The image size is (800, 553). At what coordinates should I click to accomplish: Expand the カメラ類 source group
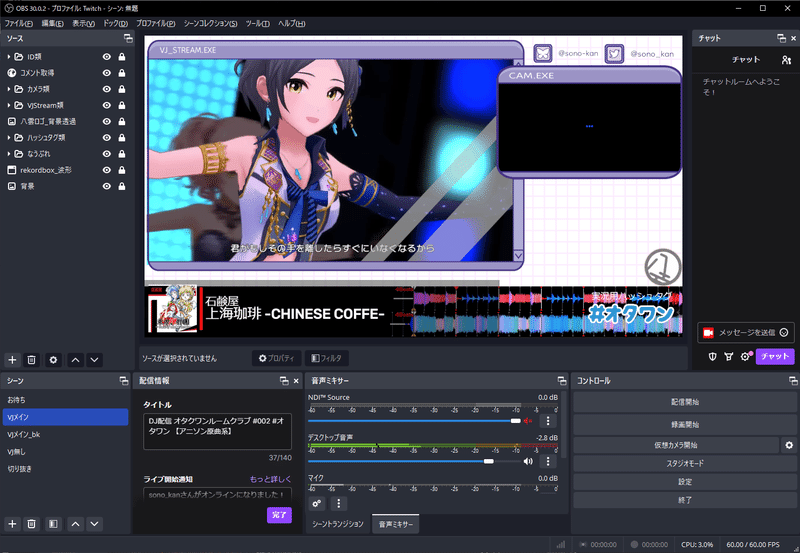tap(9, 89)
